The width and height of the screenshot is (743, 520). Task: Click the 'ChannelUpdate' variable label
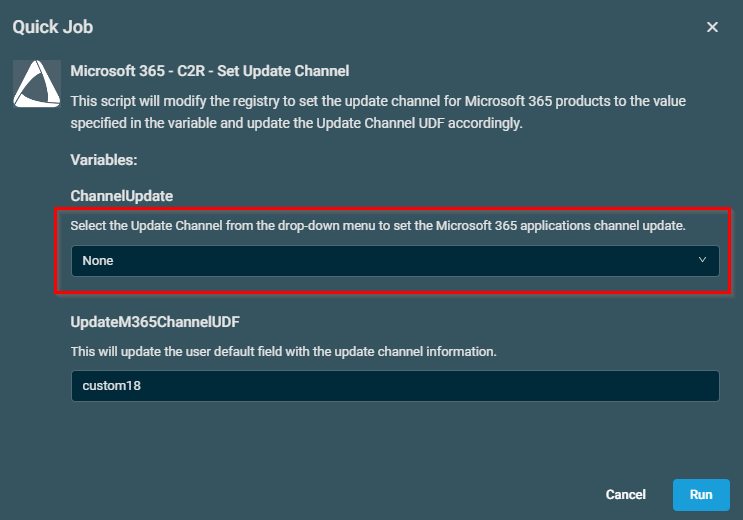(122, 195)
